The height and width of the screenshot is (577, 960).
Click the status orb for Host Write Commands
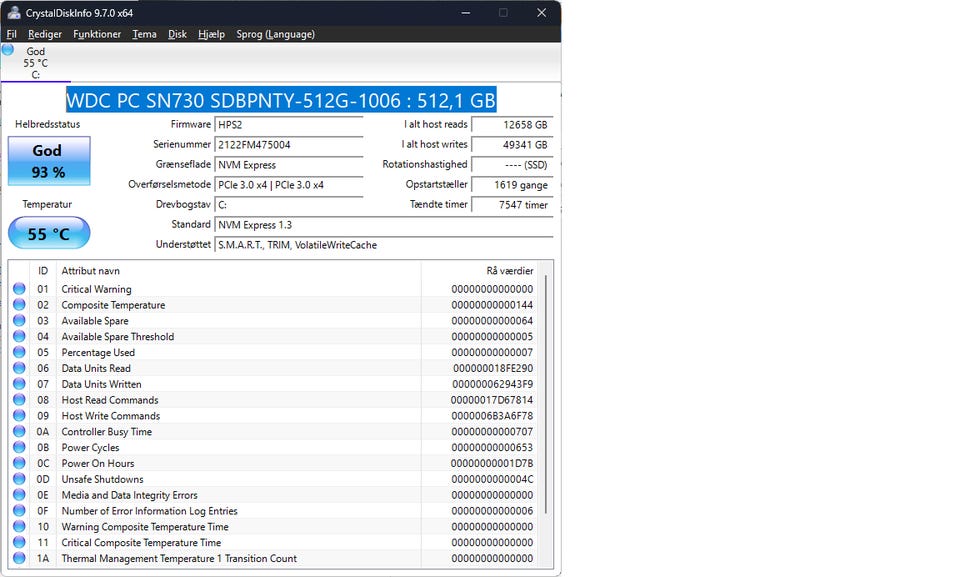tap(19, 416)
